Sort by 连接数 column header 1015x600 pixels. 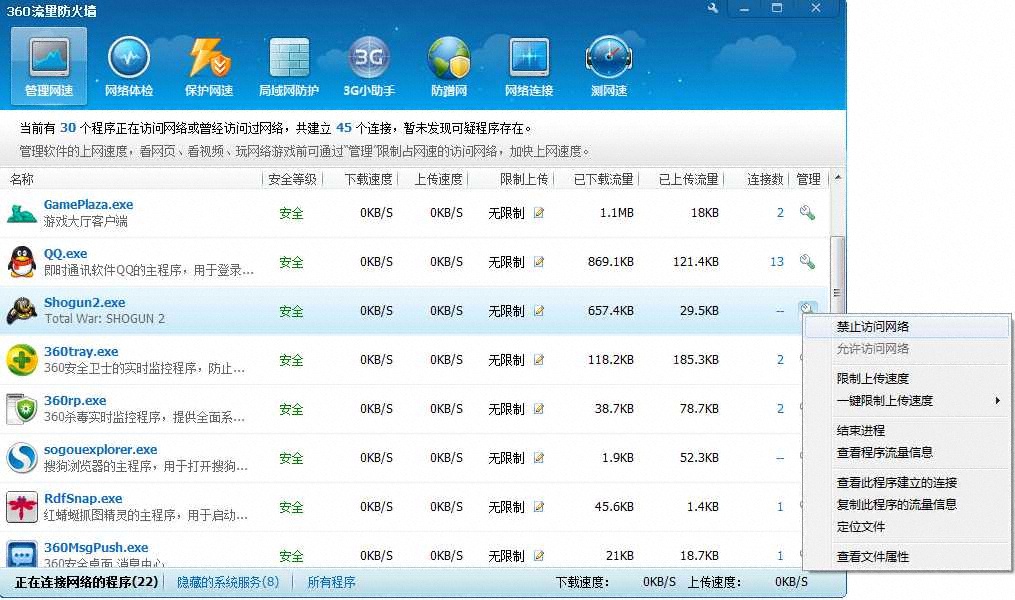pos(764,179)
